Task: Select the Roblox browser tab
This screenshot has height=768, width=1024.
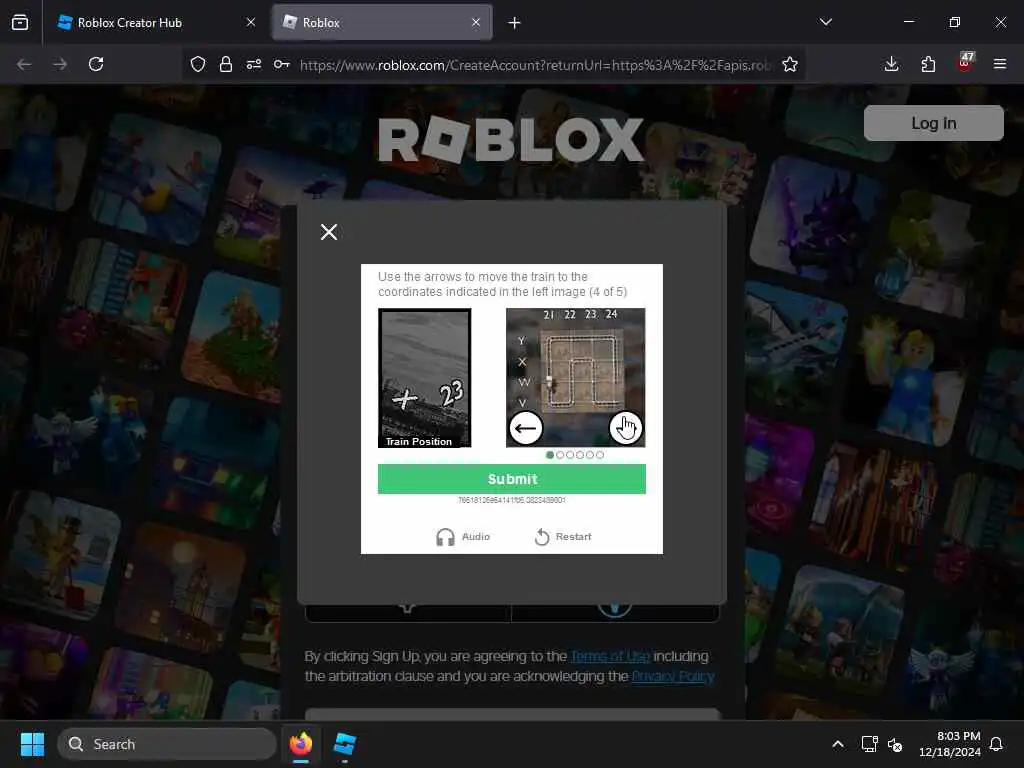Action: tap(382, 22)
